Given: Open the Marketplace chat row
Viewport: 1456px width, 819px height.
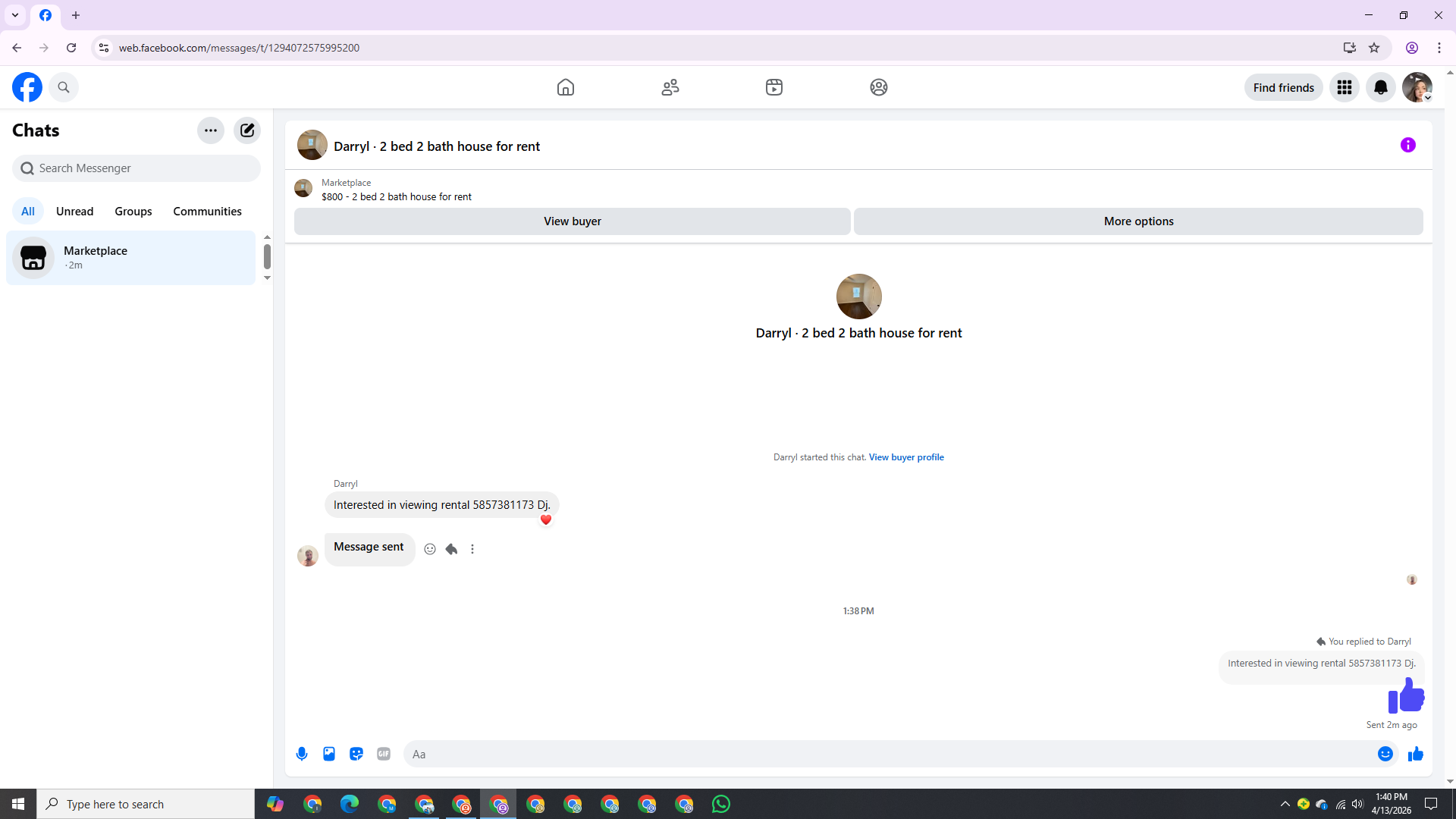Looking at the screenshot, I should coord(131,258).
